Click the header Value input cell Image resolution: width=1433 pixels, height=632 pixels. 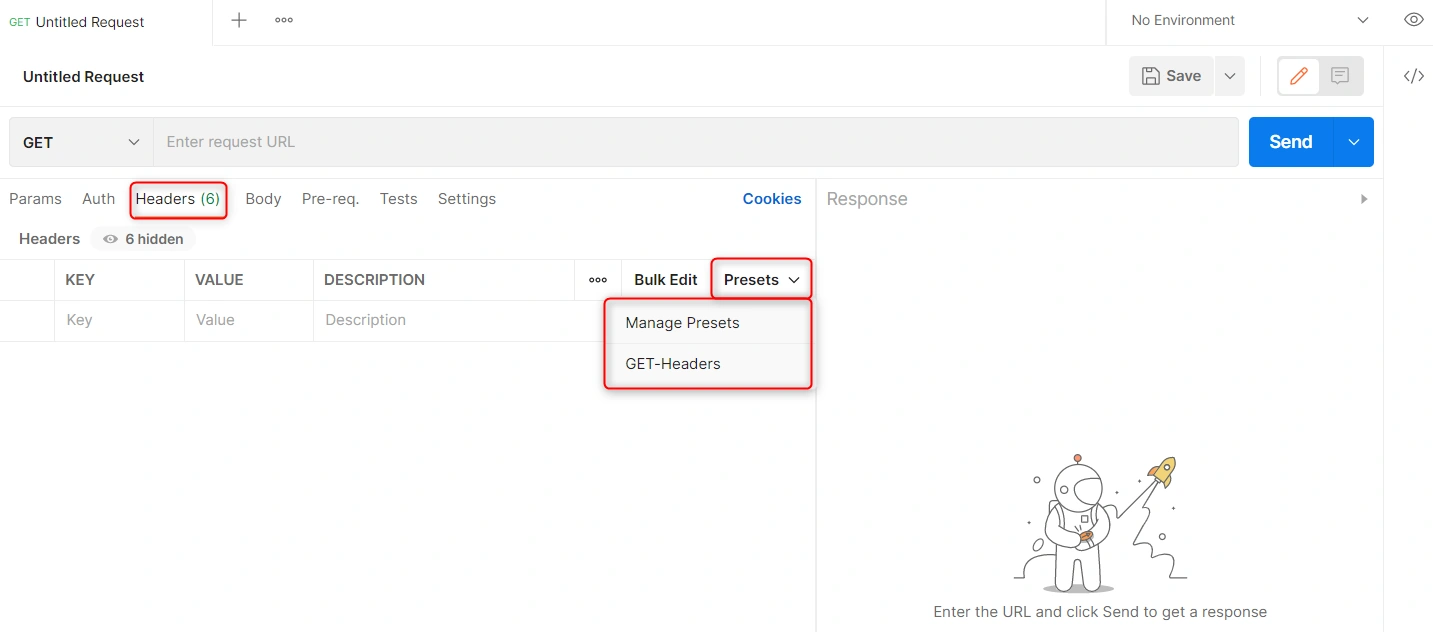point(249,321)
